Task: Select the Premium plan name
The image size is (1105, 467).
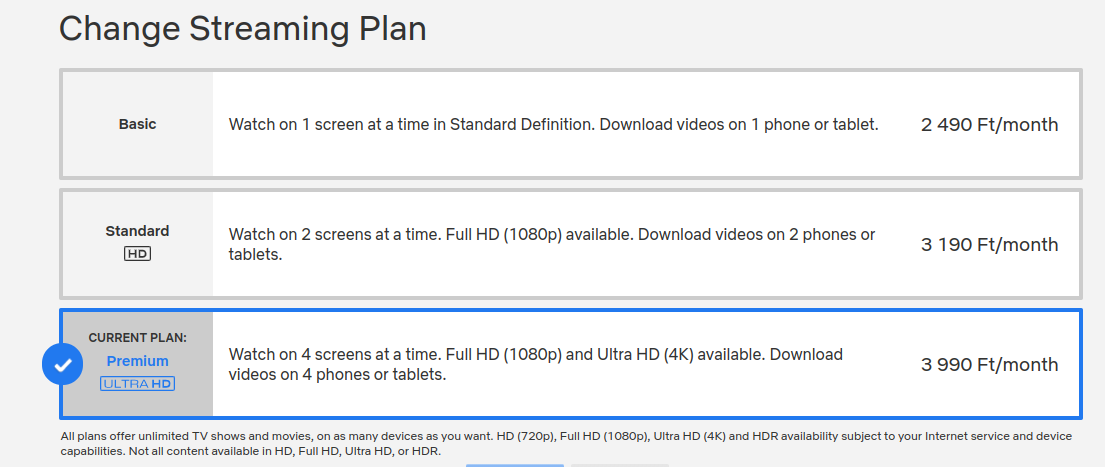Action: point(137,361)
